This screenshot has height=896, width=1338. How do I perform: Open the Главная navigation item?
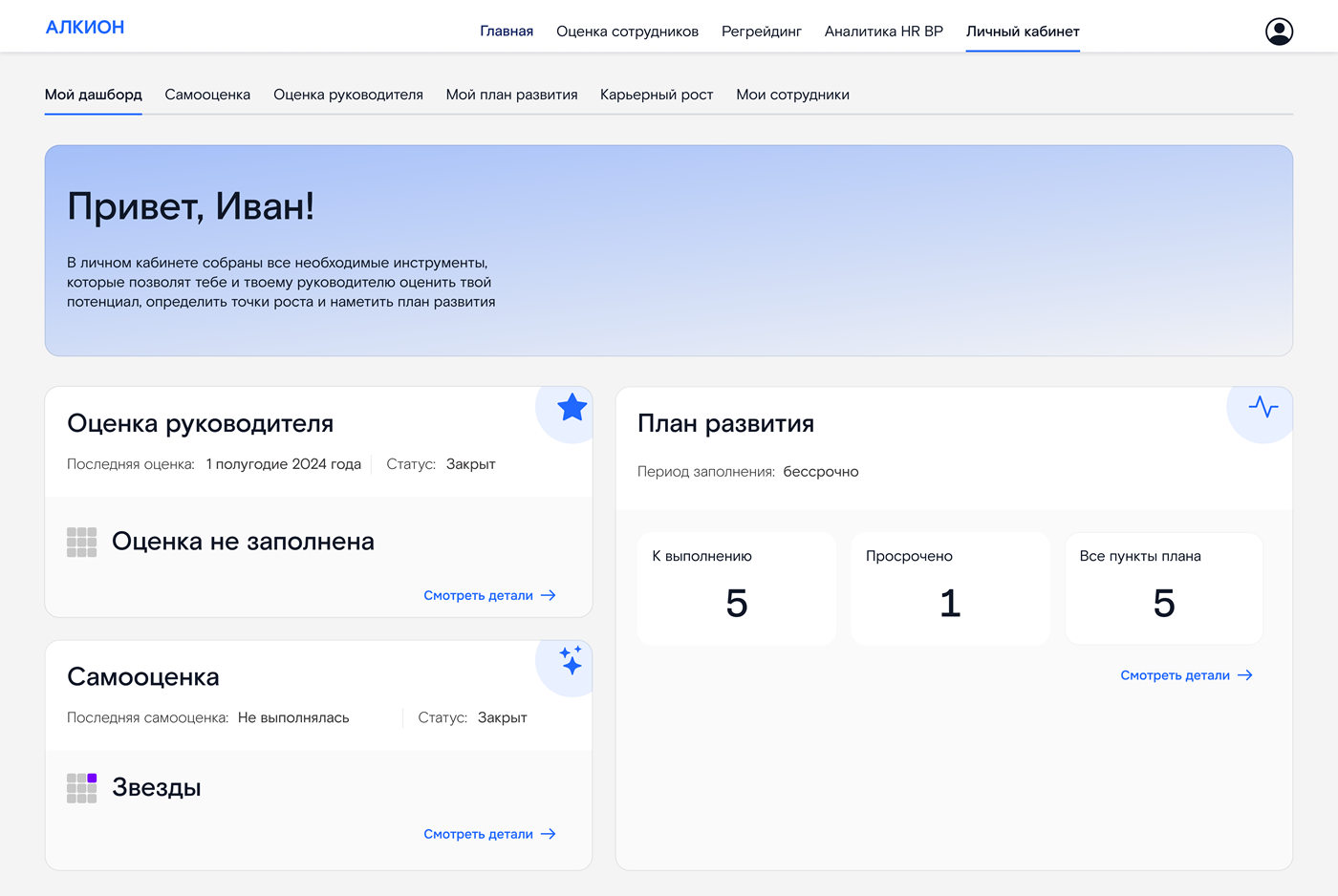(x=506, y=31)
